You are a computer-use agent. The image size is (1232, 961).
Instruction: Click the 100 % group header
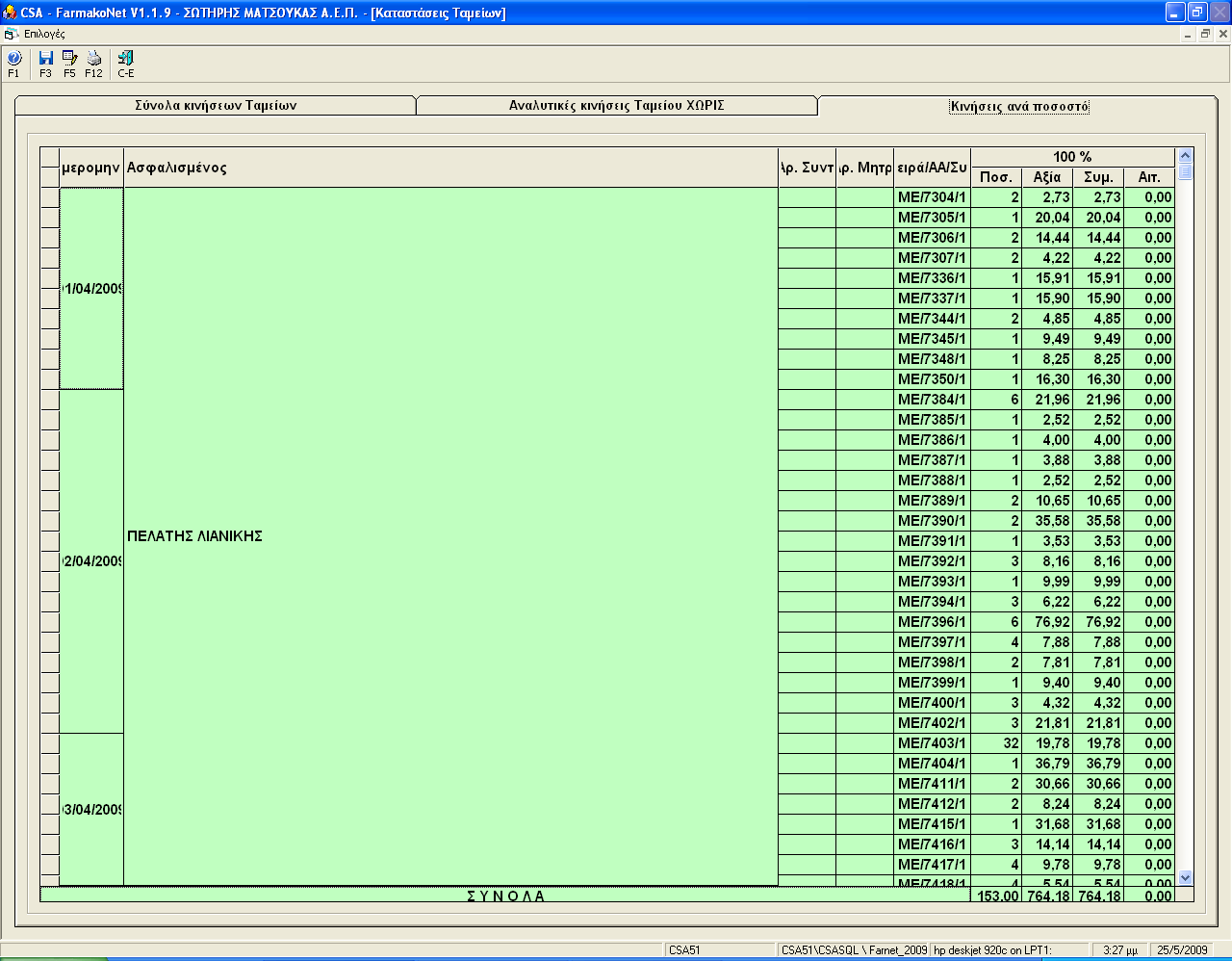(x=1072, y=157)
